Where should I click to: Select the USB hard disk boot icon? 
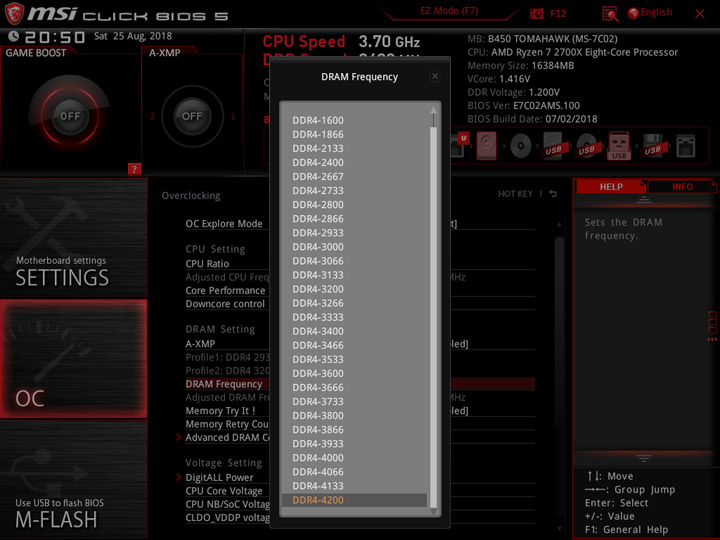[x=554, y=146]
